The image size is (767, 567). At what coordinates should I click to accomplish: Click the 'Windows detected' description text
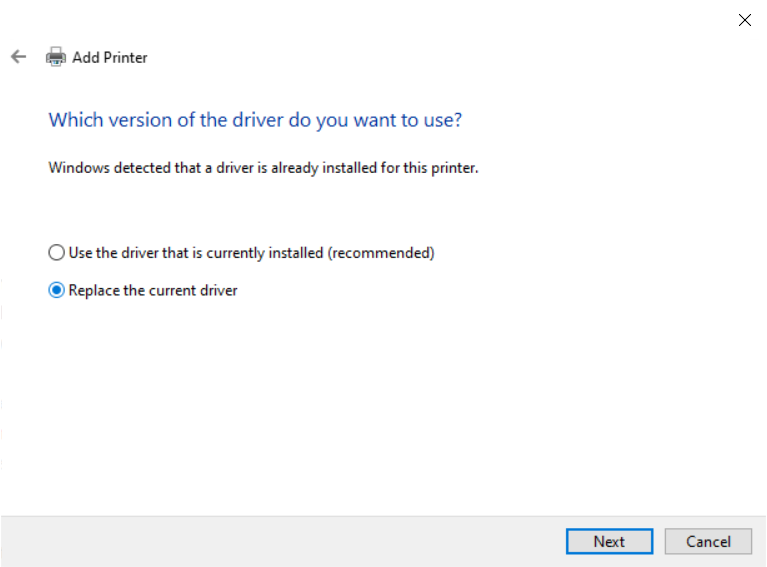(263, 168)
